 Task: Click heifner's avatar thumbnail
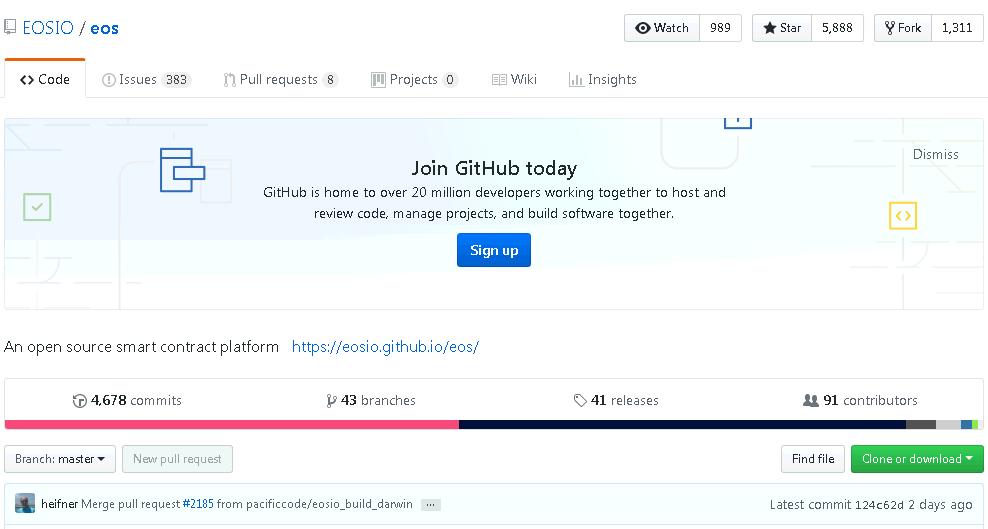click(25, 504)
